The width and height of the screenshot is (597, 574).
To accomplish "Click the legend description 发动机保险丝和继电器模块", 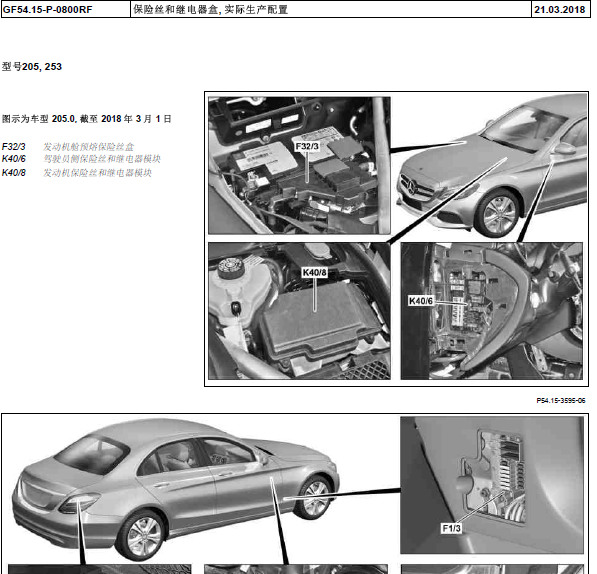I will pos(97,173).
